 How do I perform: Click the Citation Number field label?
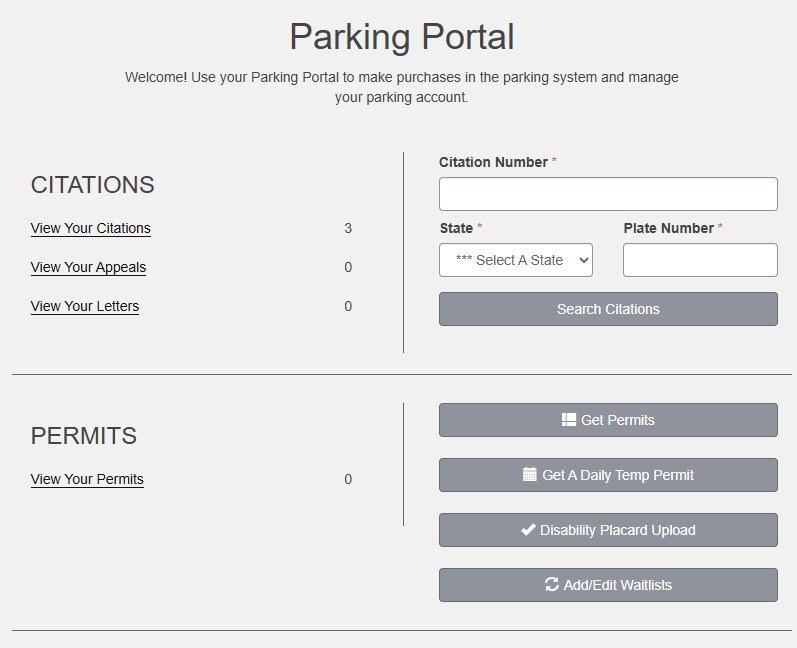click(493, 162)
